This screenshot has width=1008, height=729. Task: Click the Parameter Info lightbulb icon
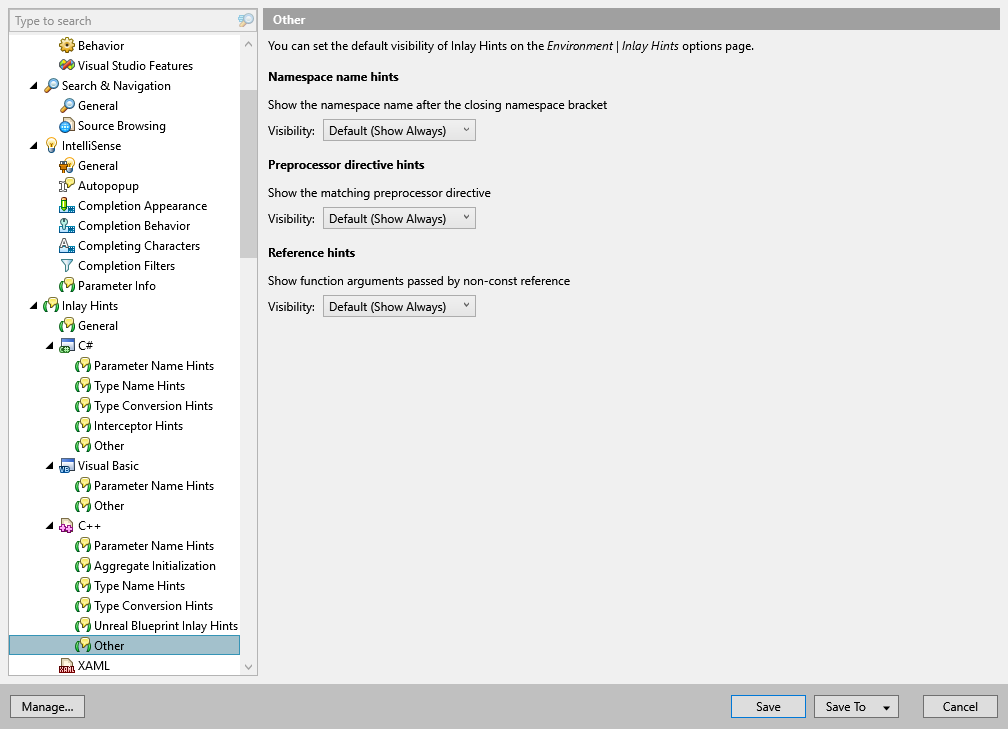click(68, 285)
